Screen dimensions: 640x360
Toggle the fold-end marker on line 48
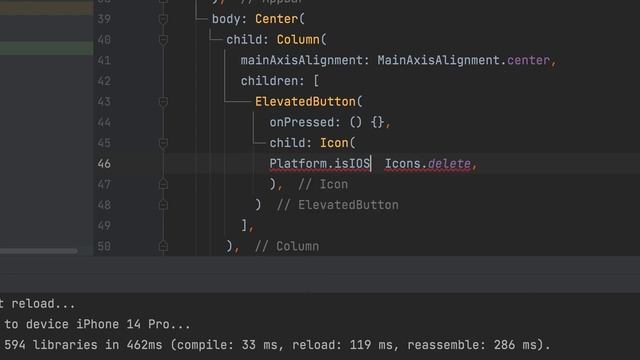click(x=163, y=205)
